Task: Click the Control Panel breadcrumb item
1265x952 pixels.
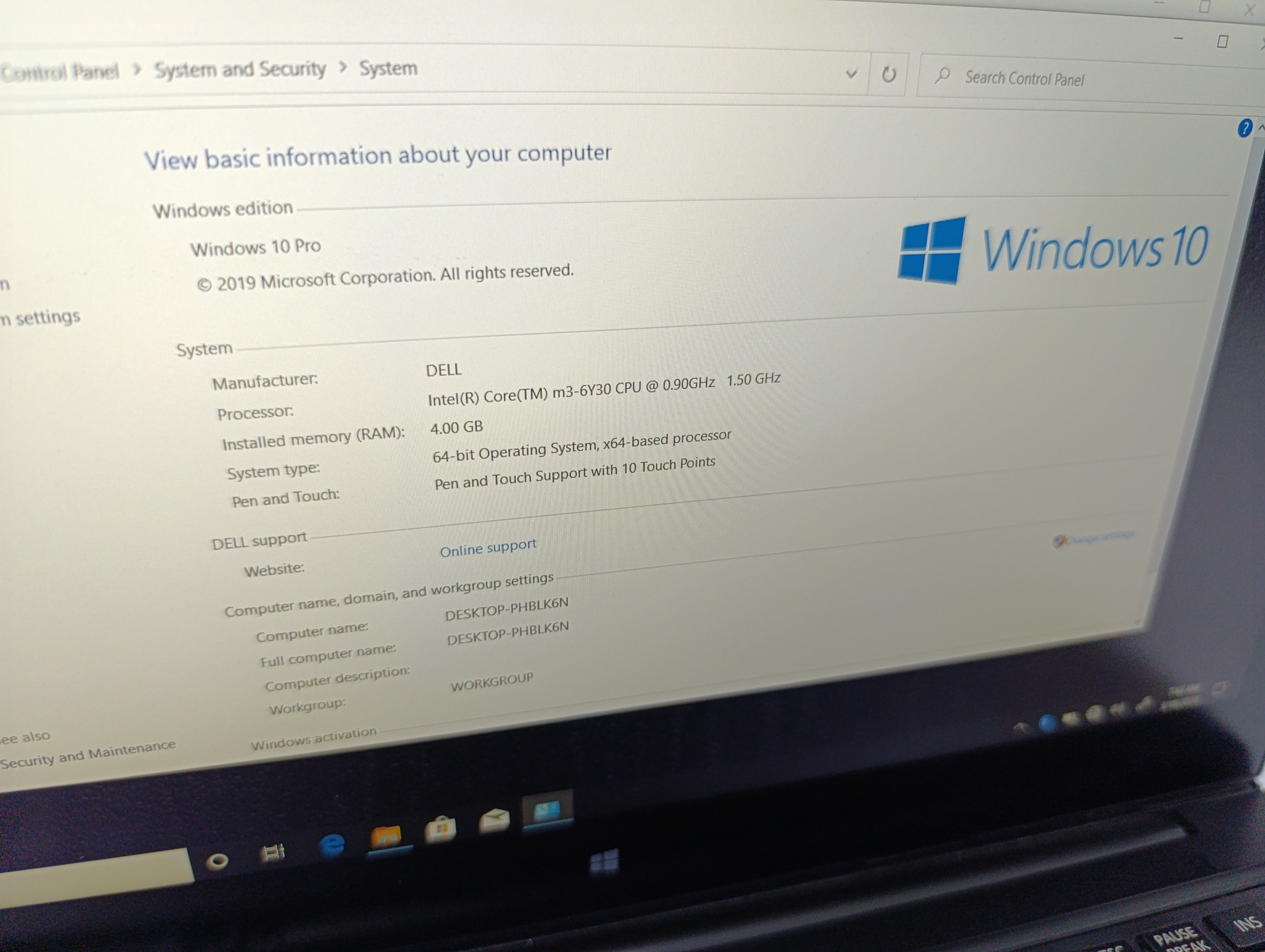Action: (60, 72)
